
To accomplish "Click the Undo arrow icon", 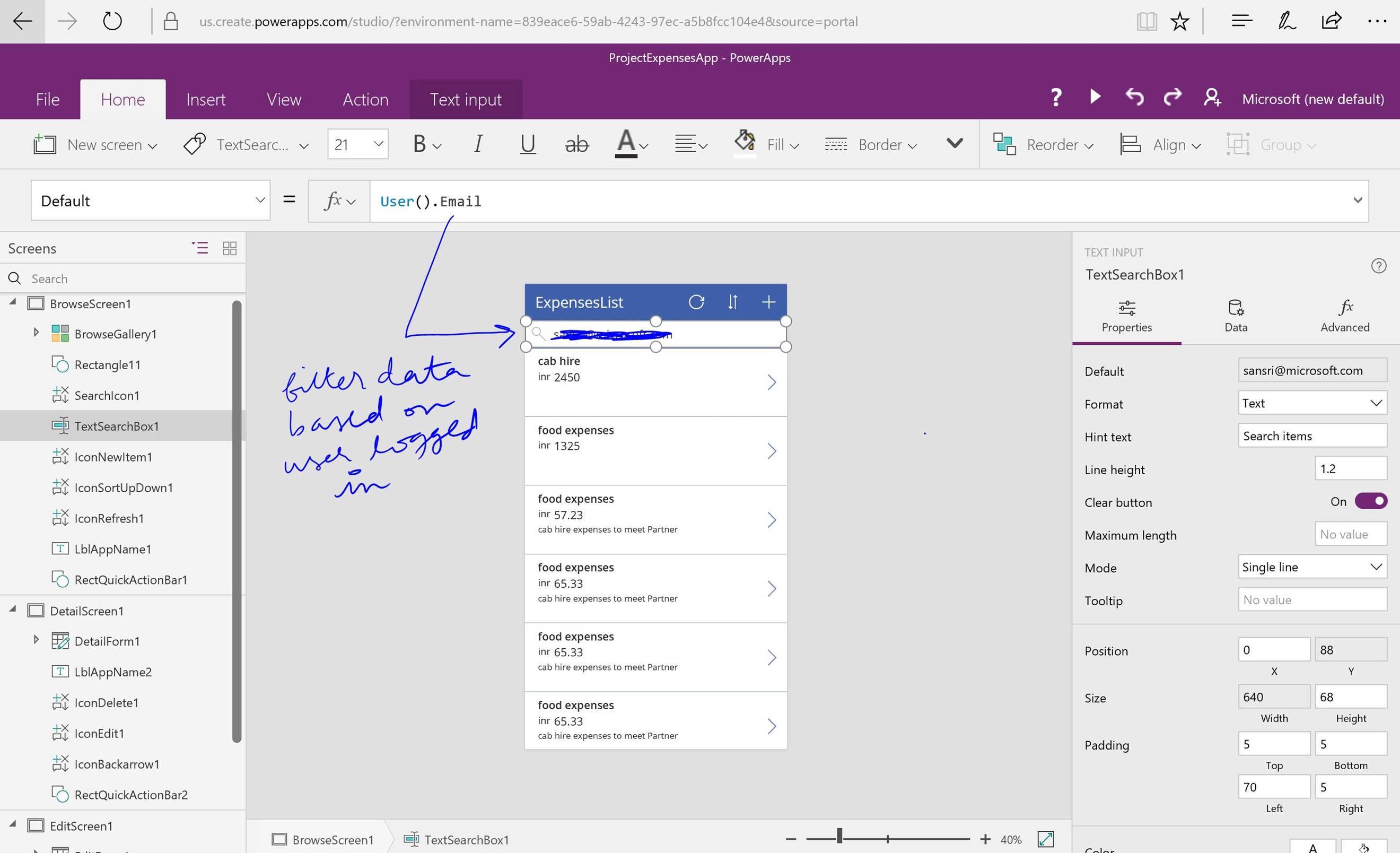I will (x=1134, y=97).
